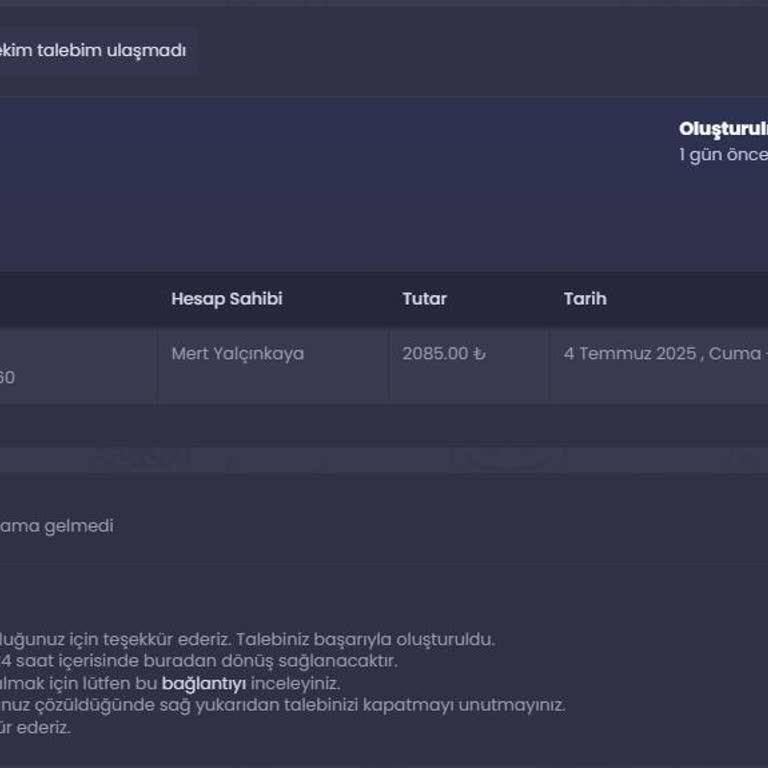Click the 2085.00 amount value
The width and height of the screenshot is (768, 768).
[x=435, y=354]
